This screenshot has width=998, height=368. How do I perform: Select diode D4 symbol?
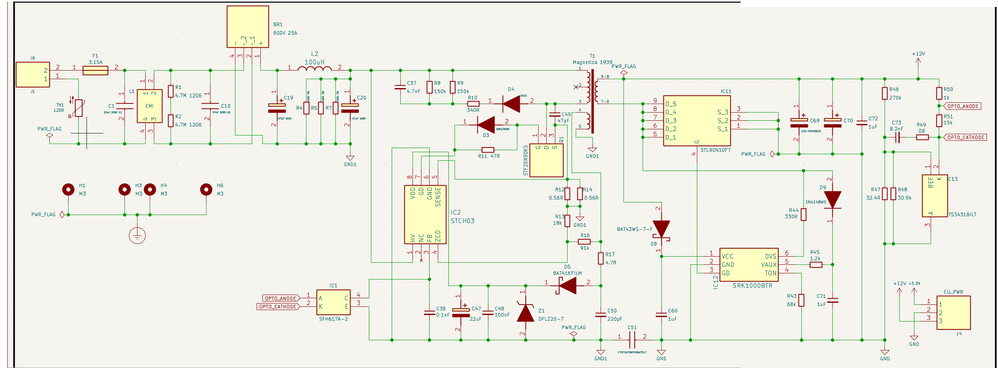click(510, 103)
